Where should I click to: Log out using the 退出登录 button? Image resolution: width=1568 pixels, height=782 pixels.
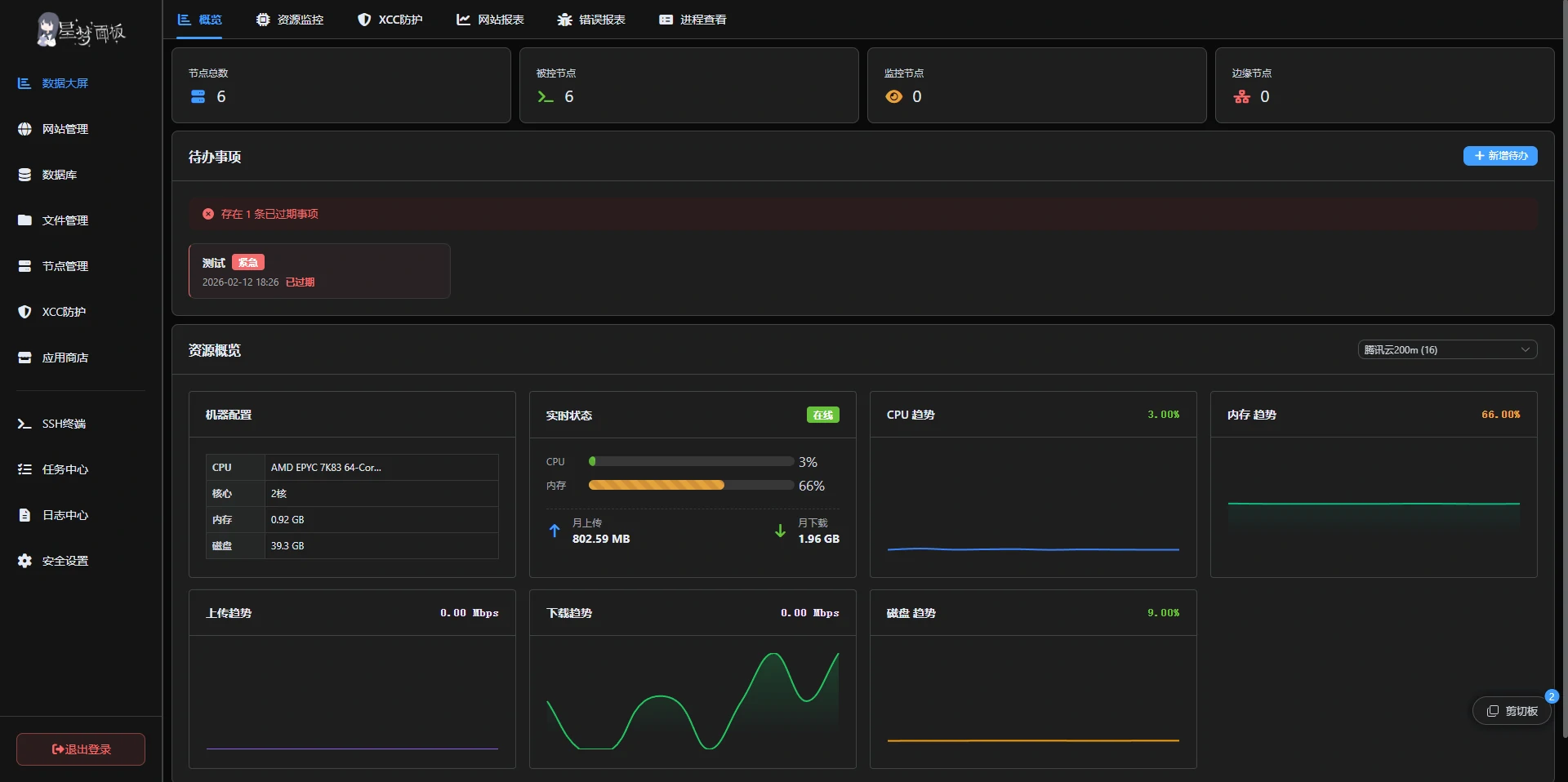81,749
